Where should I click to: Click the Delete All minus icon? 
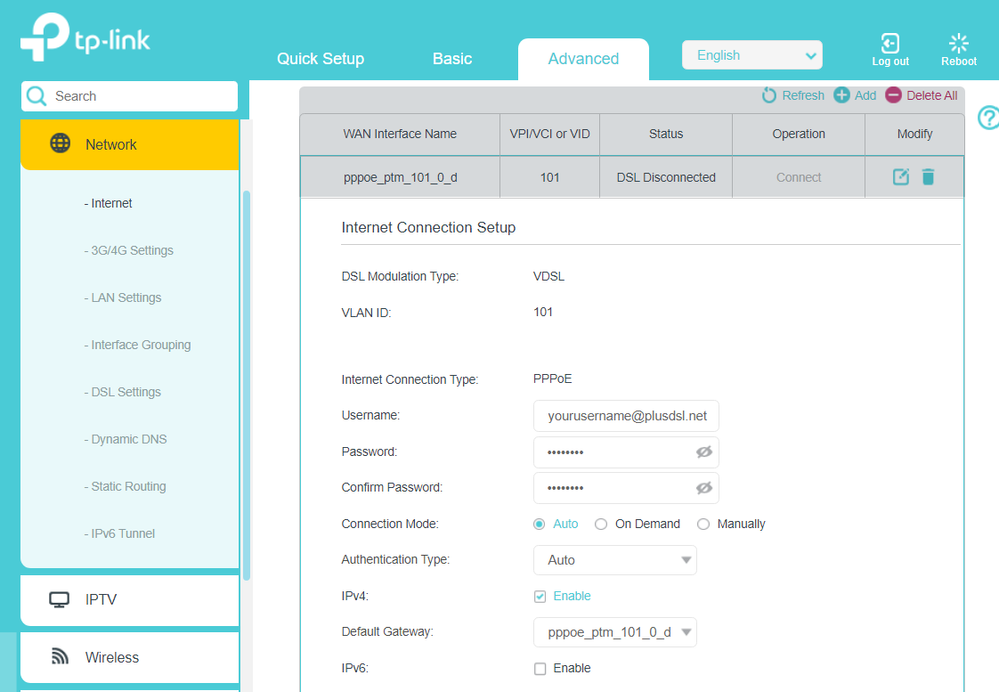pos(893,95)
